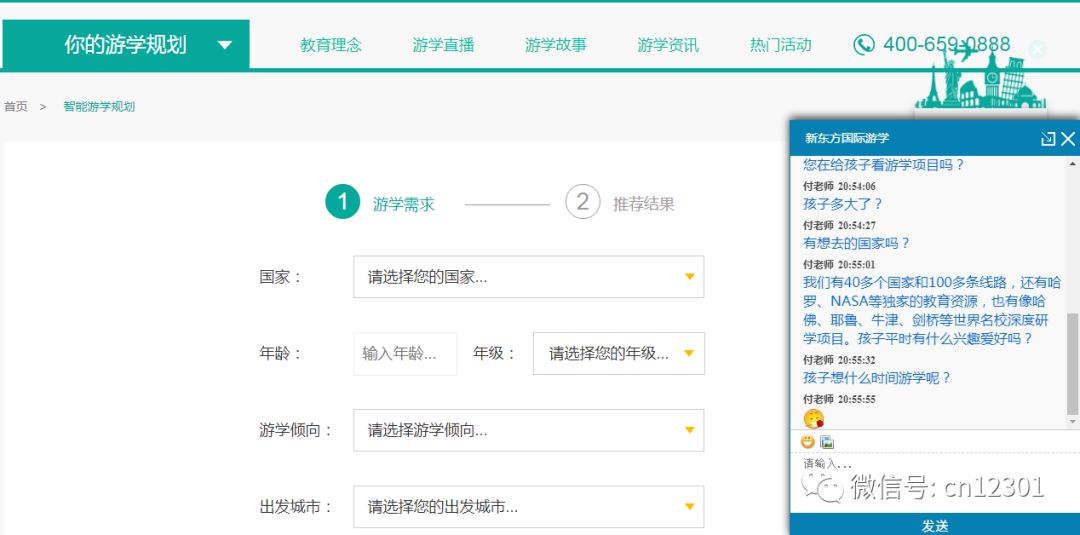Open 游学故事 menu item

coord(555,45)
